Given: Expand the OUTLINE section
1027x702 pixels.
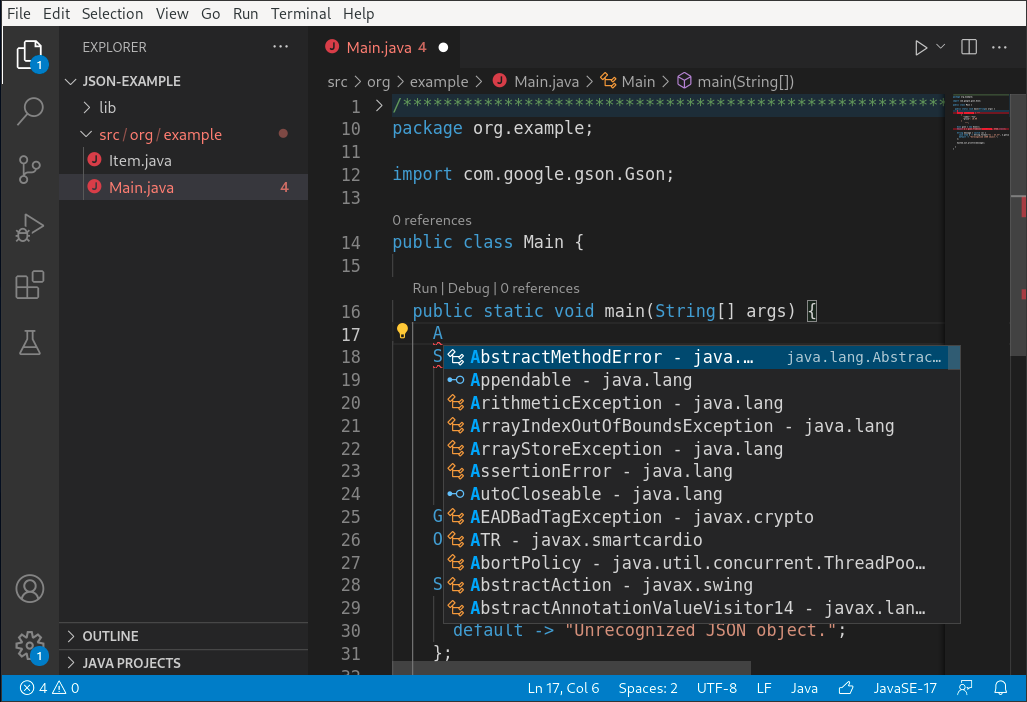Looking at the screenshot, I should point(110,636).
